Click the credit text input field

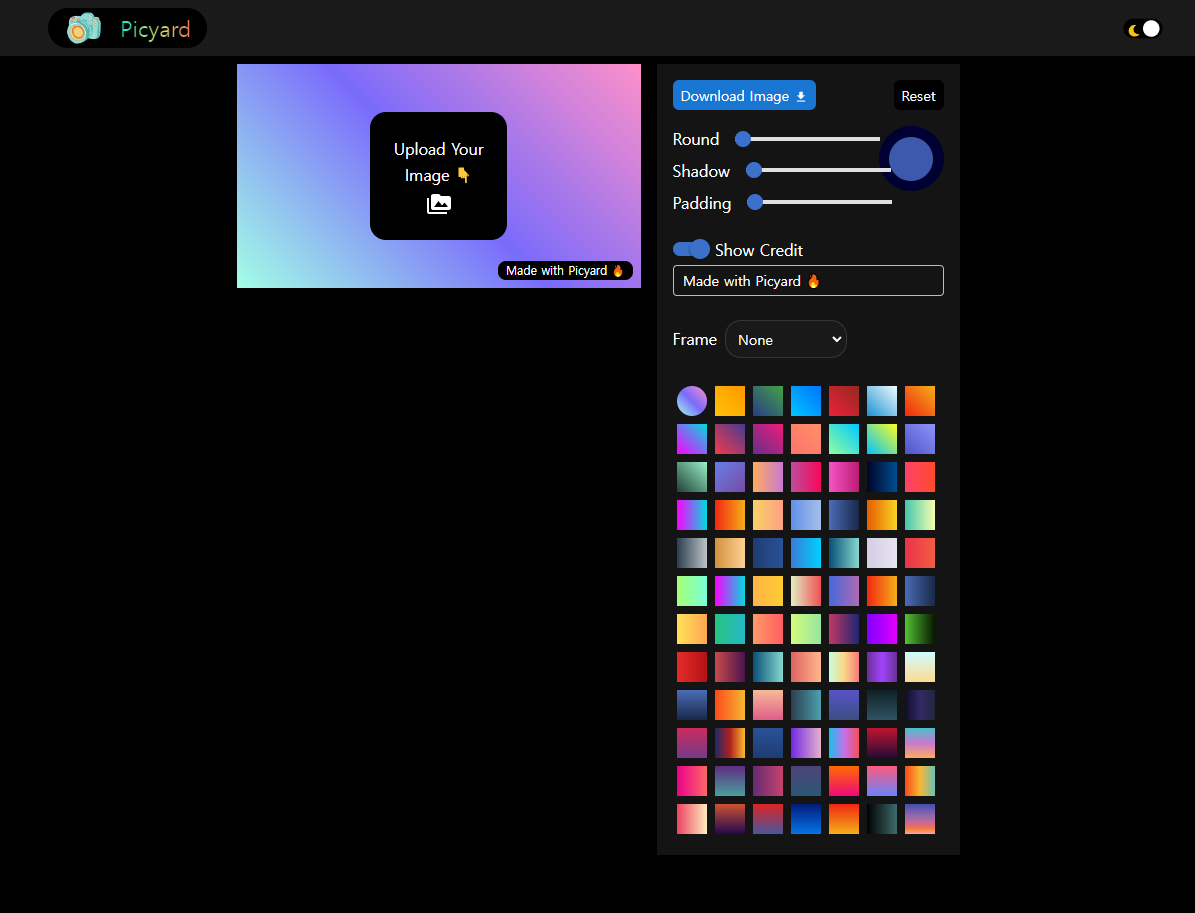pos(807,281)
